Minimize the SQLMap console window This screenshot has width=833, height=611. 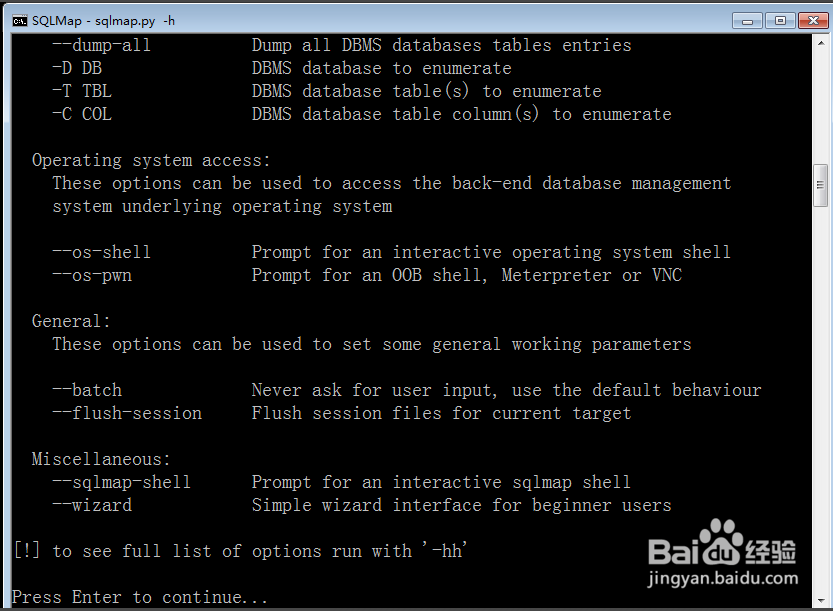tap(747, 21)
